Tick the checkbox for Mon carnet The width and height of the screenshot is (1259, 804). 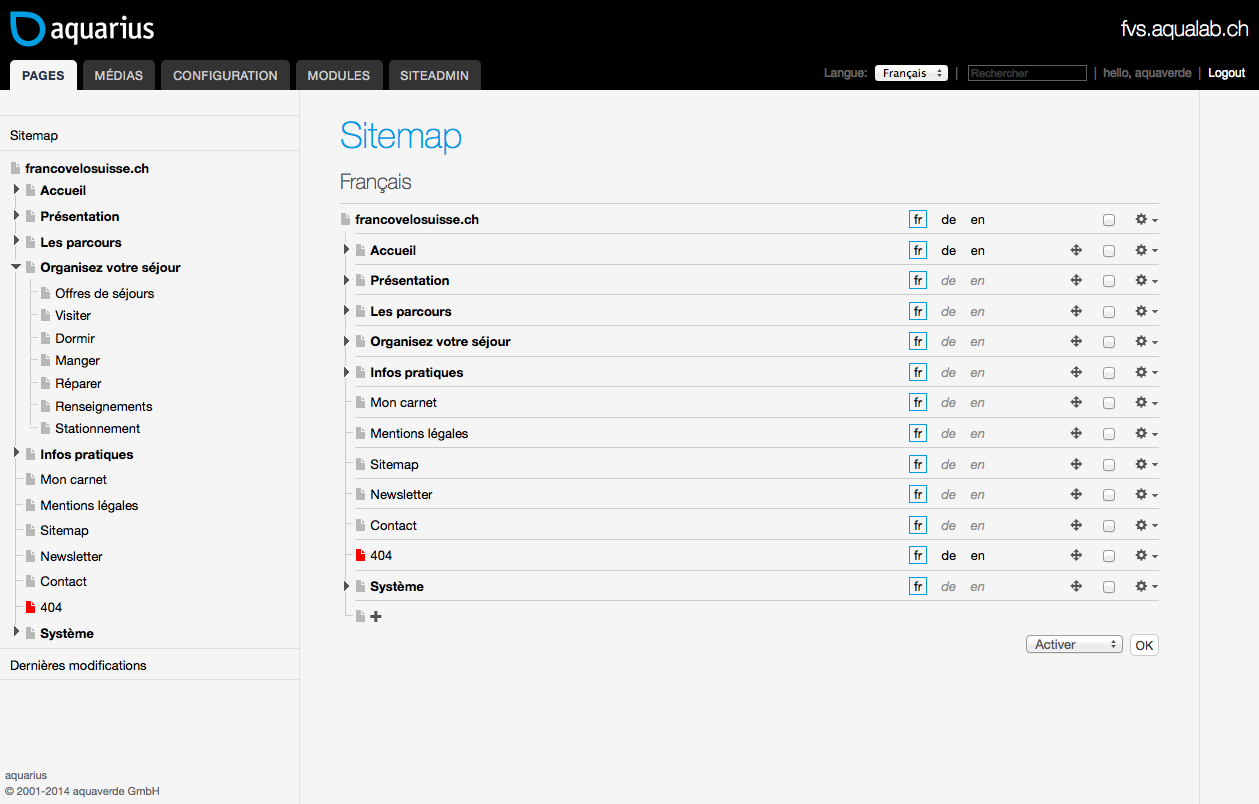(1108, 404)
